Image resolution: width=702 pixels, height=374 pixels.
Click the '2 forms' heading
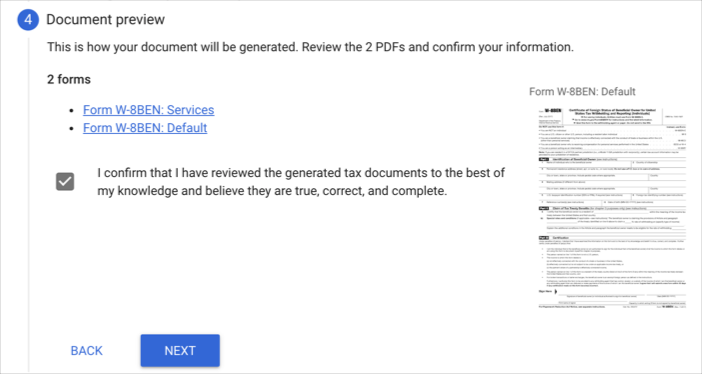(x=69, y=79)
